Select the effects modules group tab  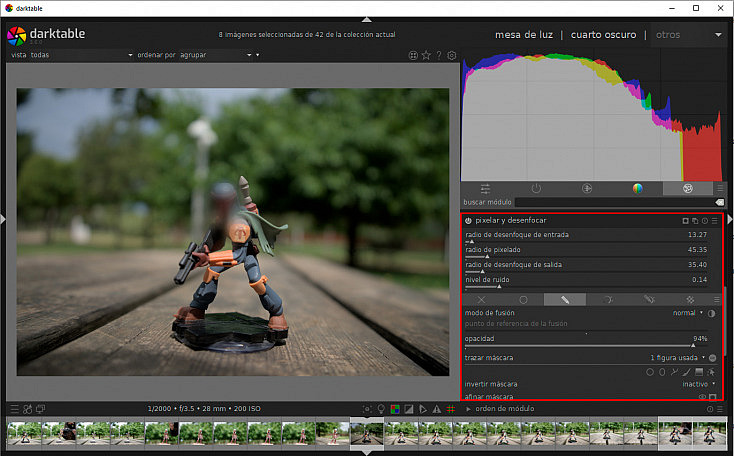pos(688,188)
